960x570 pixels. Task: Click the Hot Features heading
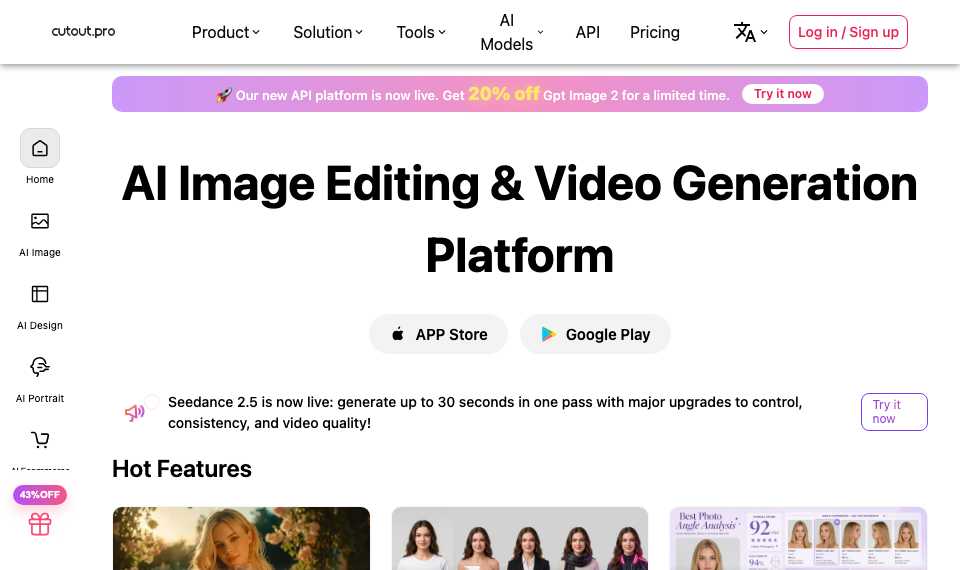tap(182, 469)
